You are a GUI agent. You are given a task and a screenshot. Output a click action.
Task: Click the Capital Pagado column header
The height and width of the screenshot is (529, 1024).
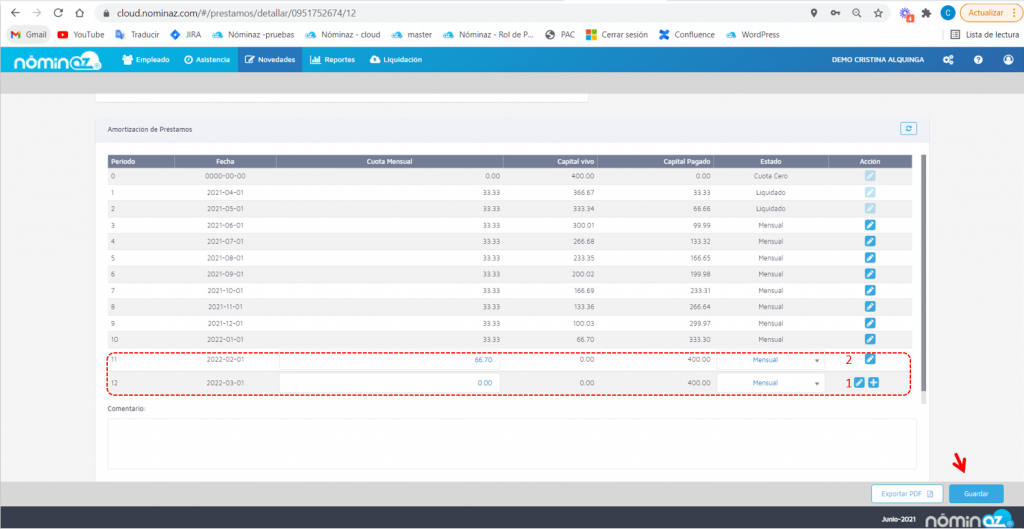coord(655,161)
